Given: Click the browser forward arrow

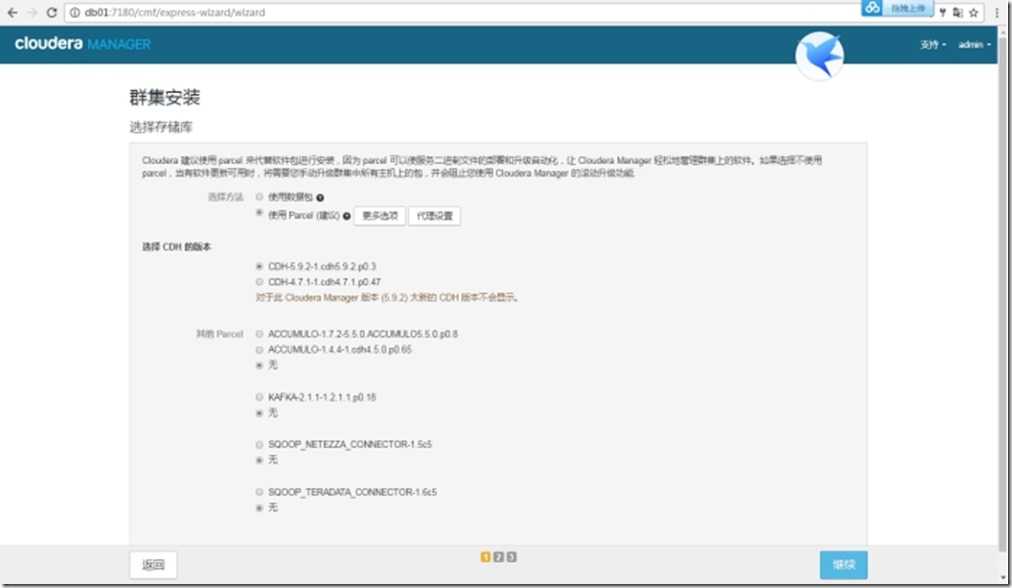Looking at the screenshot, I should click(32, 12).
